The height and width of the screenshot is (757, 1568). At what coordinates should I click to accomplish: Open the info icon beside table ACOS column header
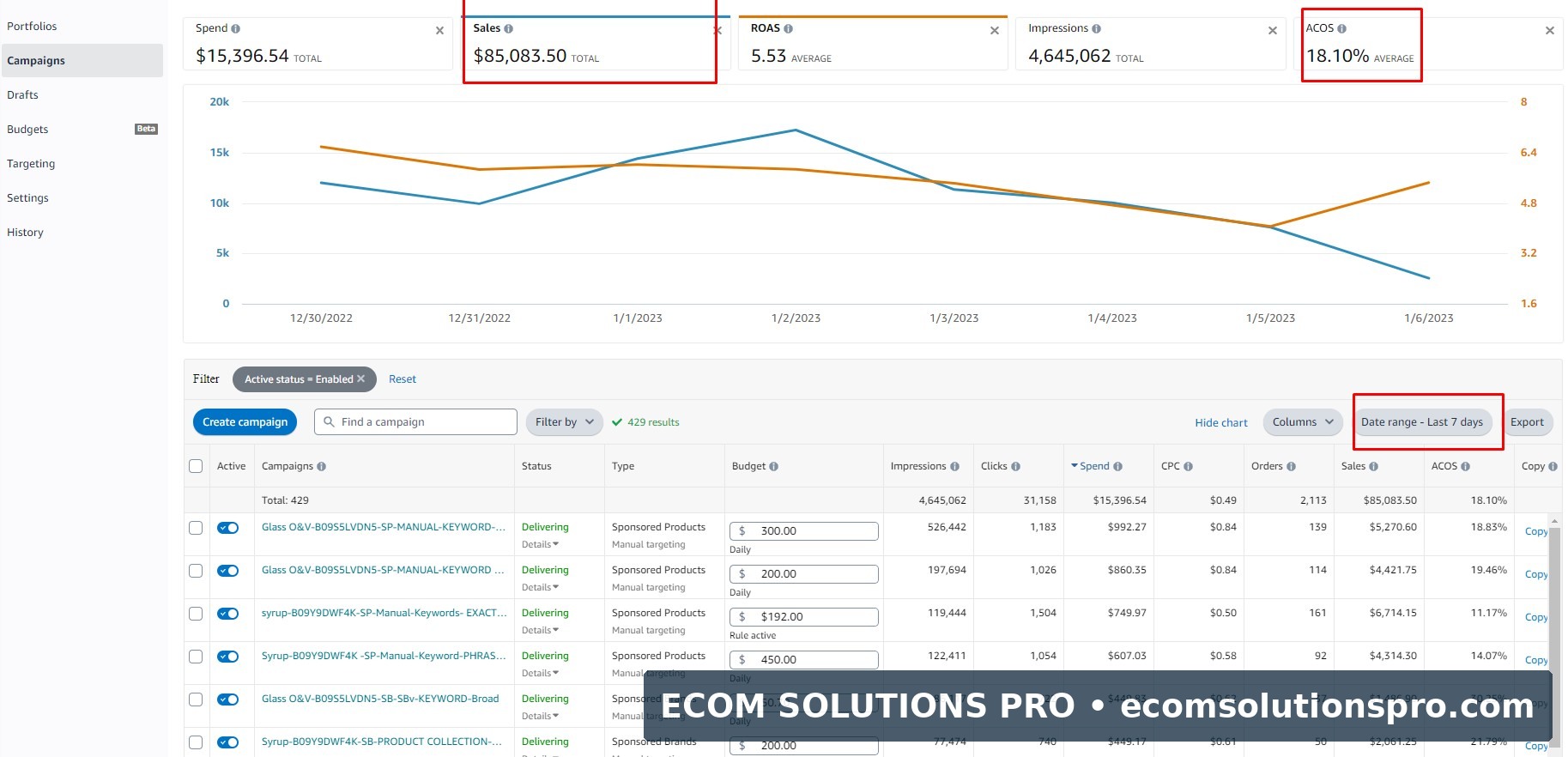tap(1466, 467)
